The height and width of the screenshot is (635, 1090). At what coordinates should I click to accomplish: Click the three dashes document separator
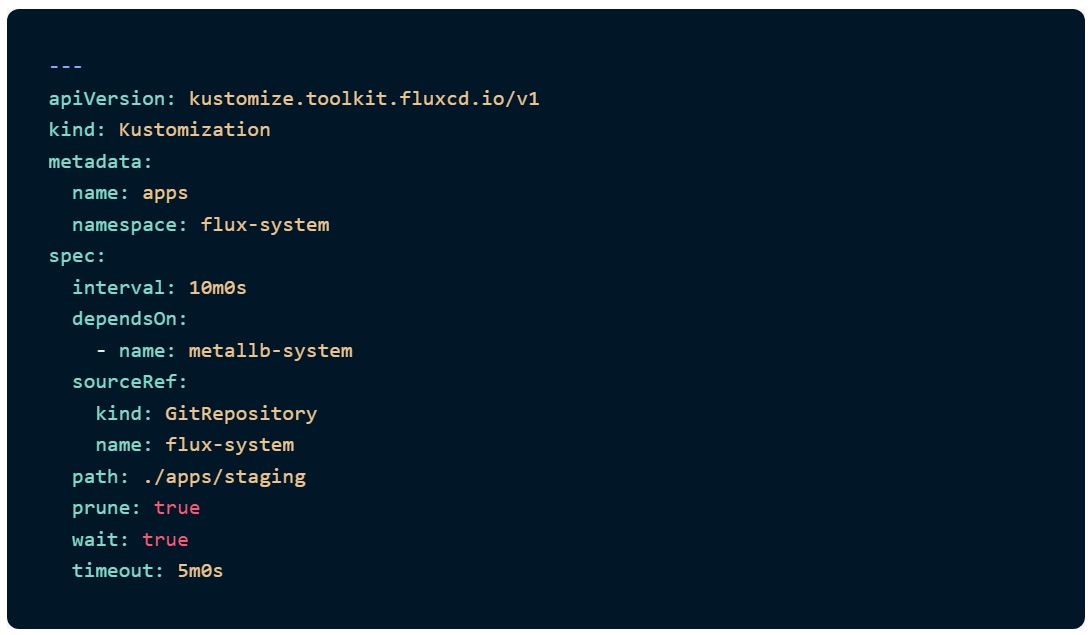coord(65,66)
